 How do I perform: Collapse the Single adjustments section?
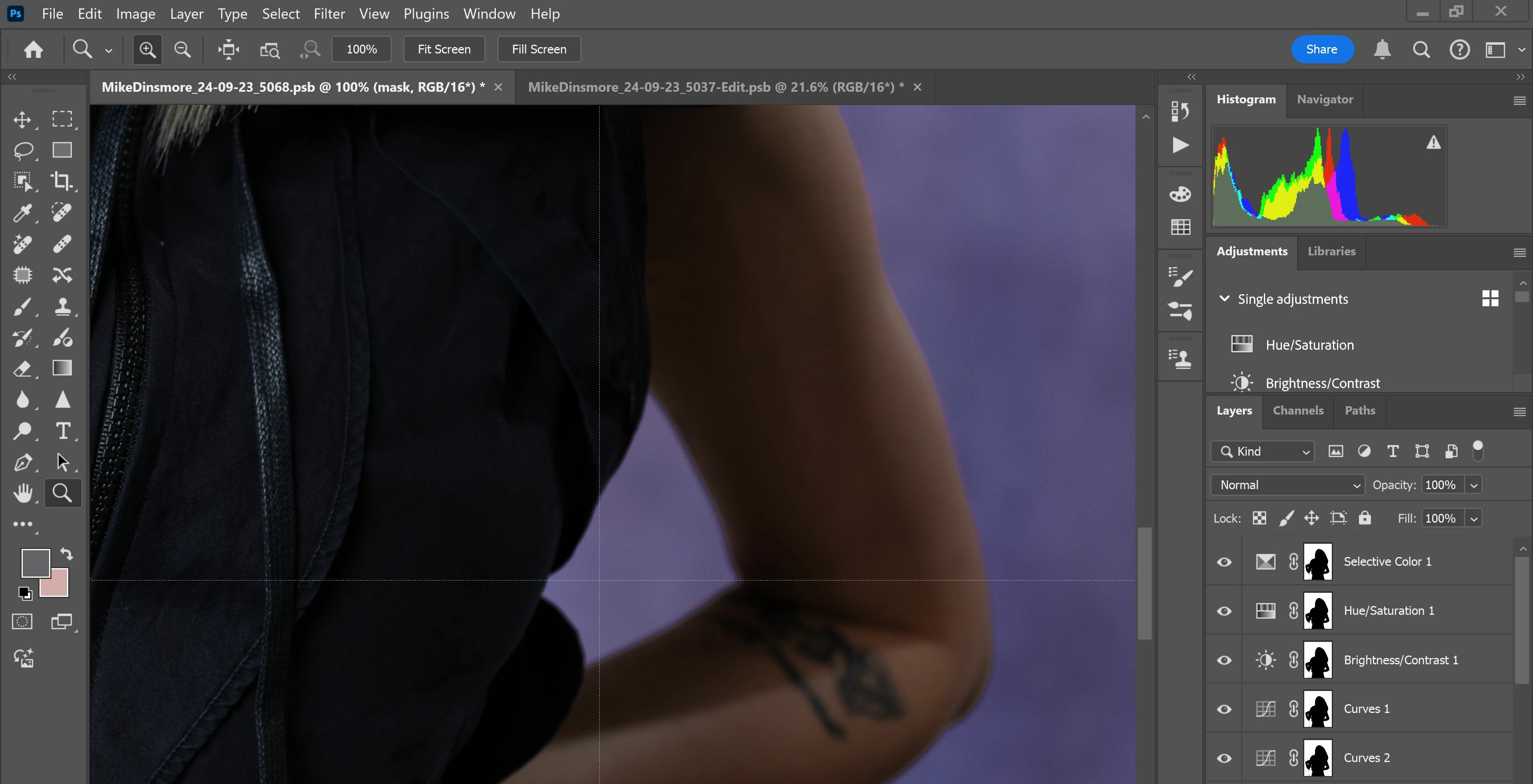point(1224,298)
